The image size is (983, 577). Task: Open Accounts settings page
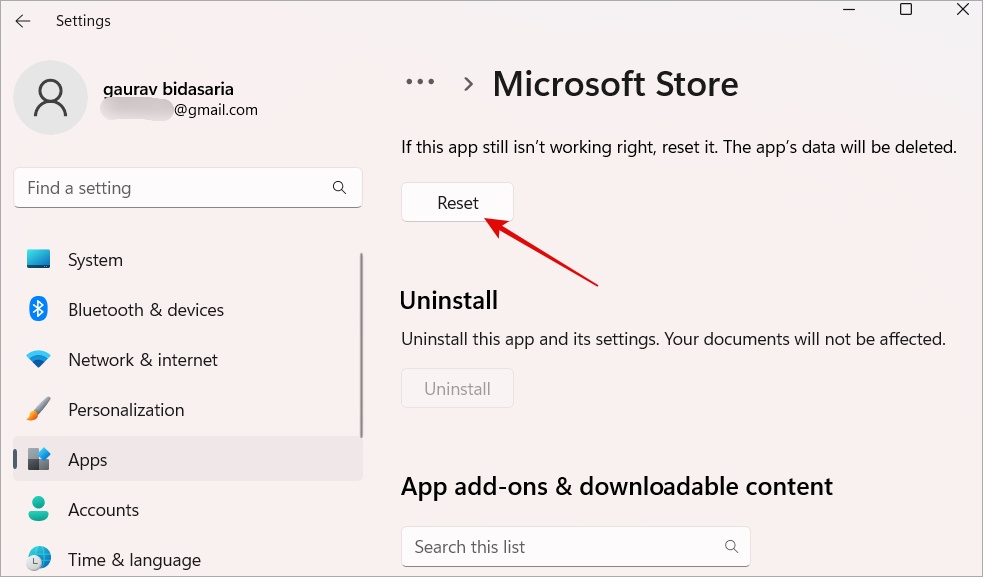(x=103, y=510)
